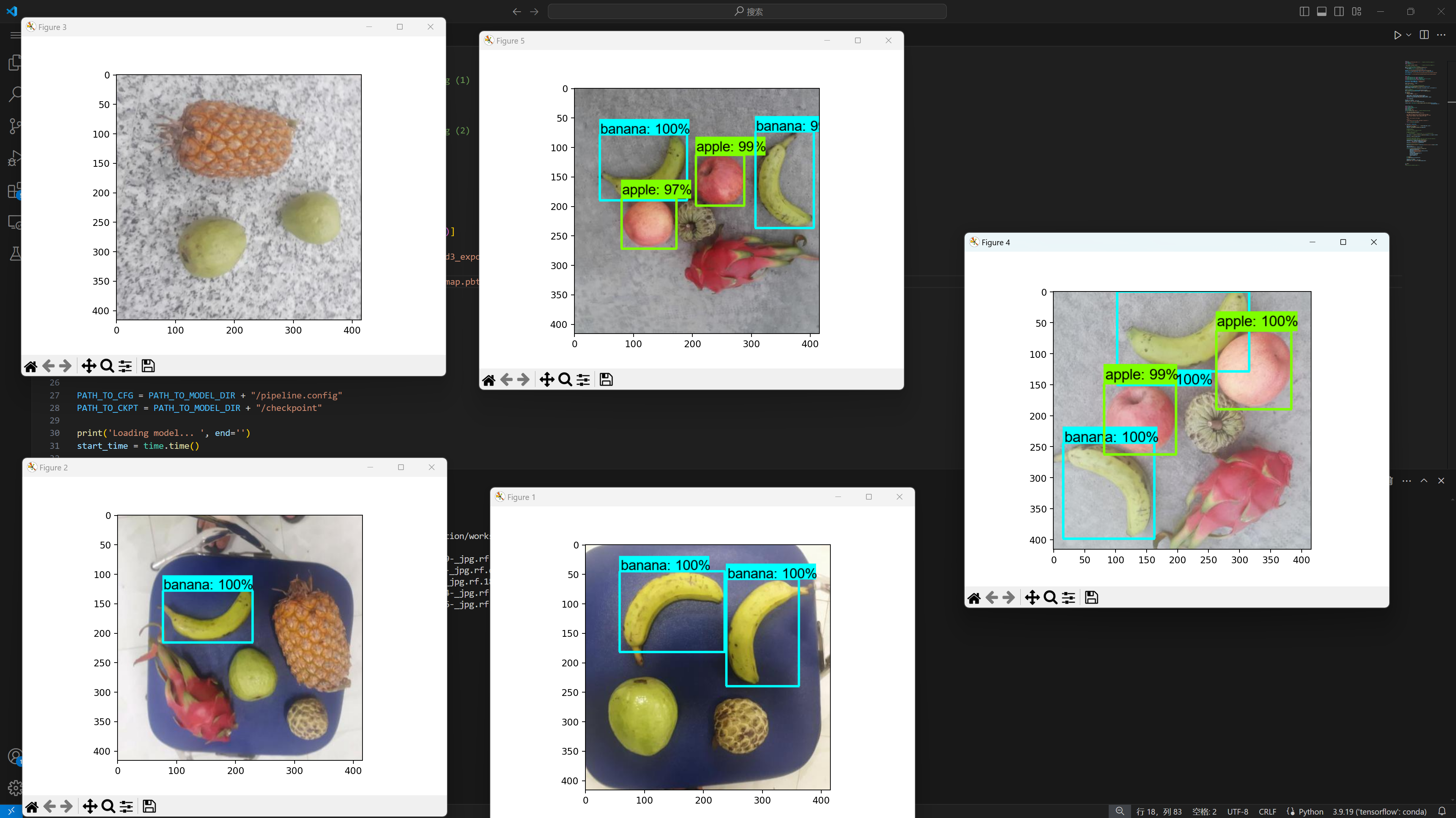The image size is (1456, 818).
Task: Open VS Code Search sidebar icon
Action: (x=15, y=94)
